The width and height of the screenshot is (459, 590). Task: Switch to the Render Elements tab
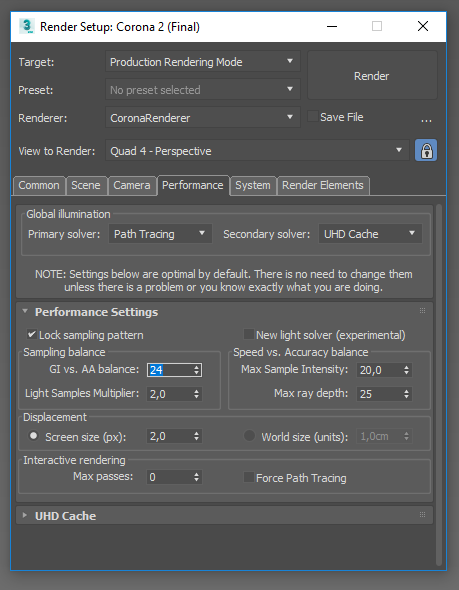click(x=323, y=186)
